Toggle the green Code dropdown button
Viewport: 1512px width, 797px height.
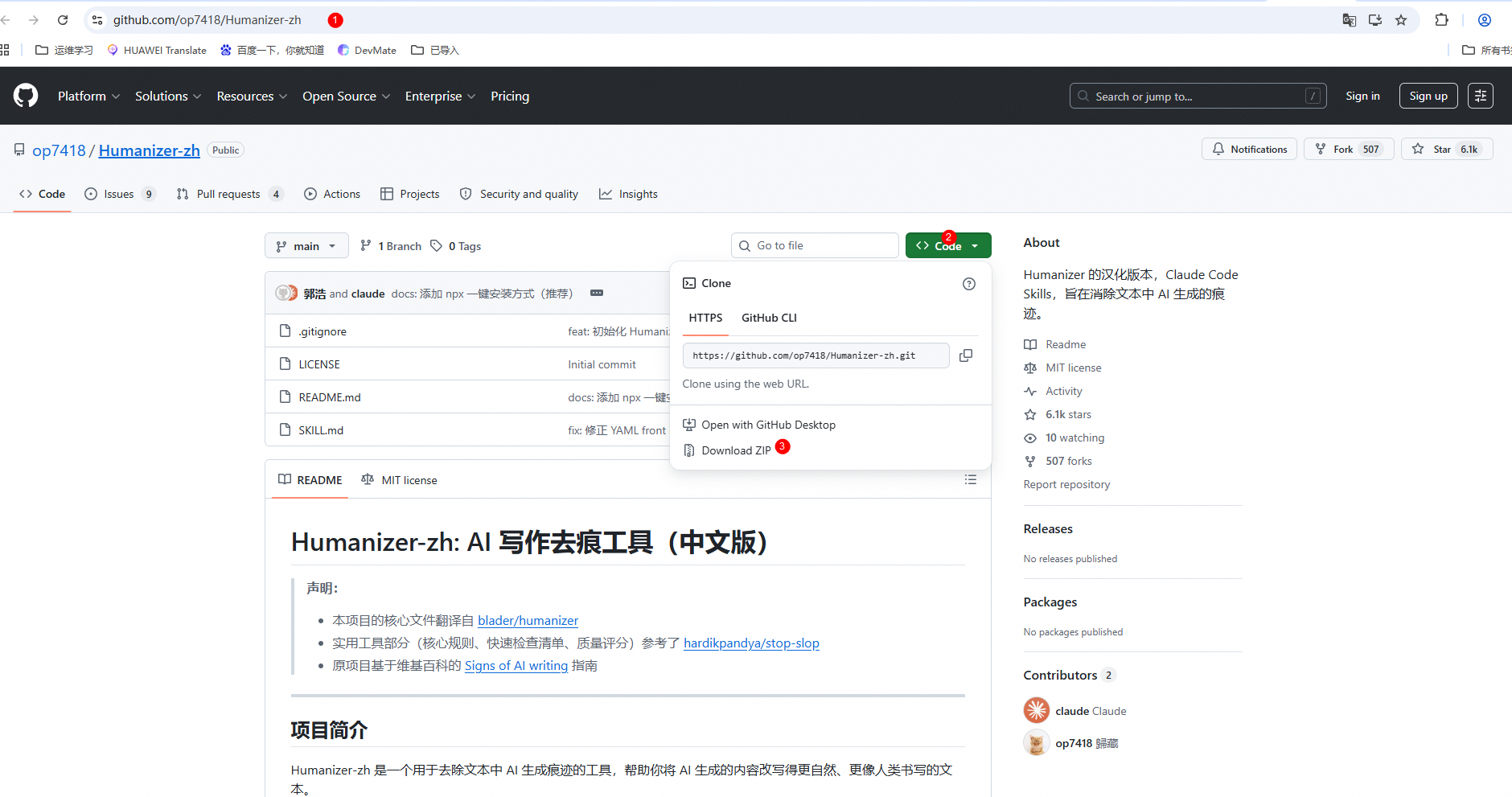948,246
